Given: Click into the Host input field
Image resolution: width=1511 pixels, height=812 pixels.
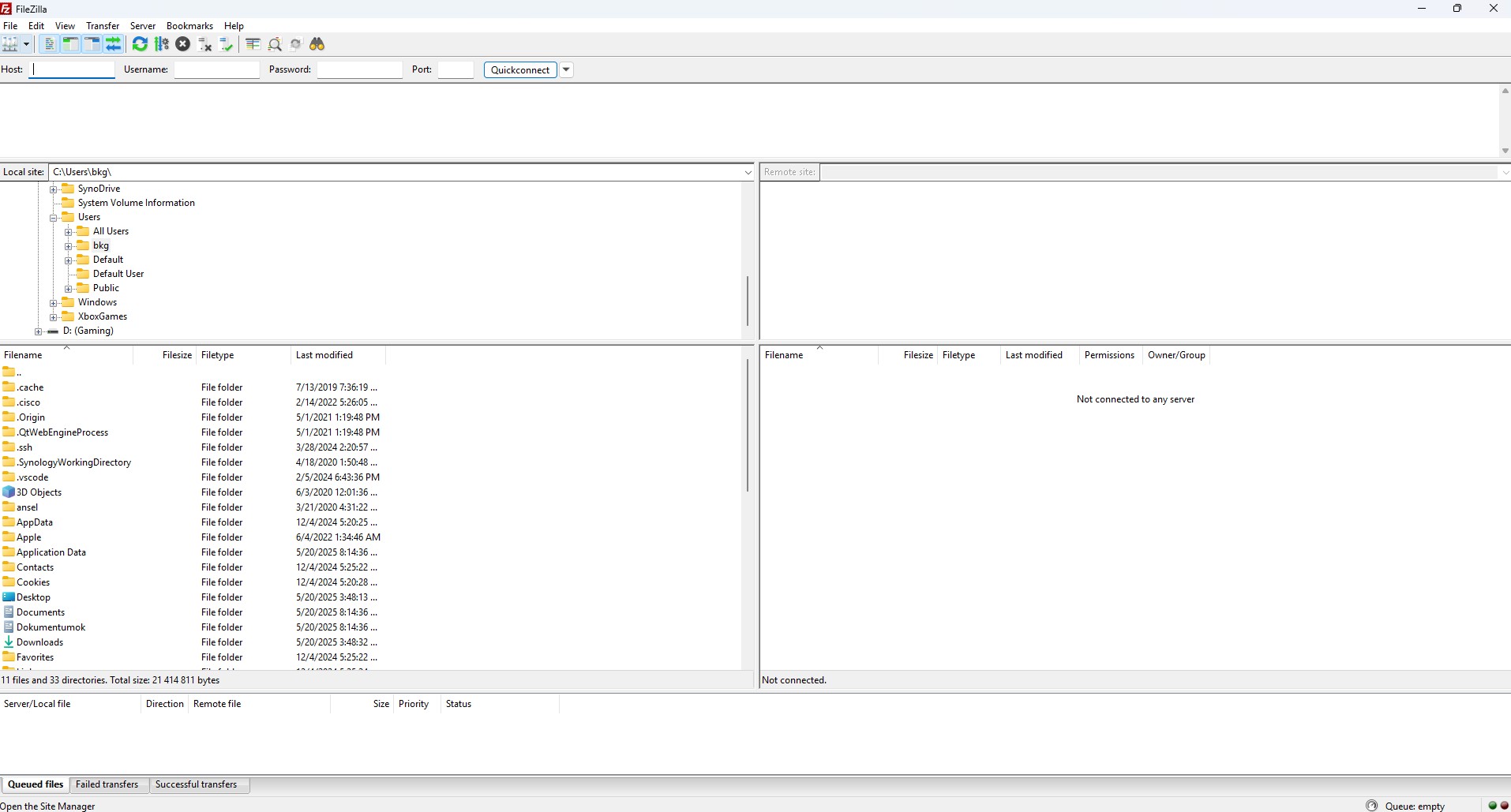Looking at the screenshot, I should 72,69.
